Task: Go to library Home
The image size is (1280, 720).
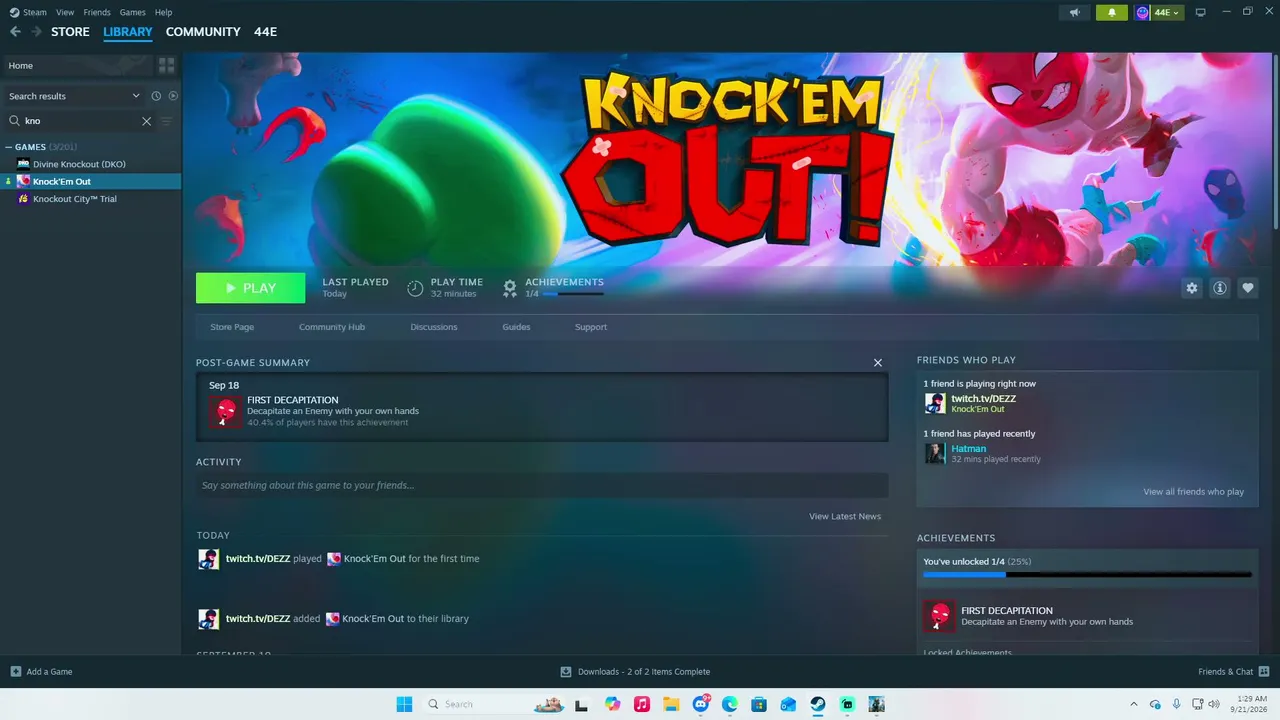Action: 77,65
